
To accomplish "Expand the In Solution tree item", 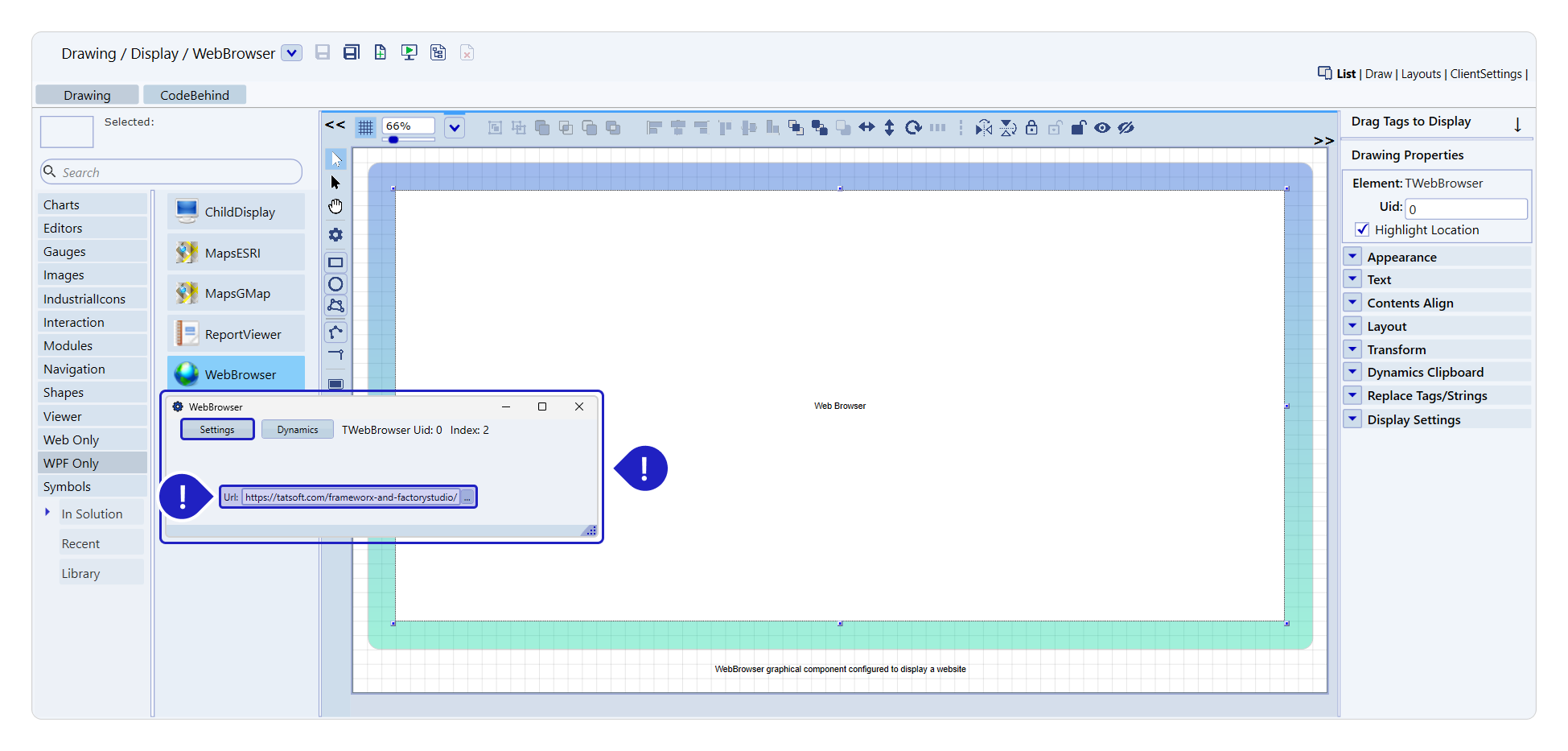I will (x=47, y=513).
